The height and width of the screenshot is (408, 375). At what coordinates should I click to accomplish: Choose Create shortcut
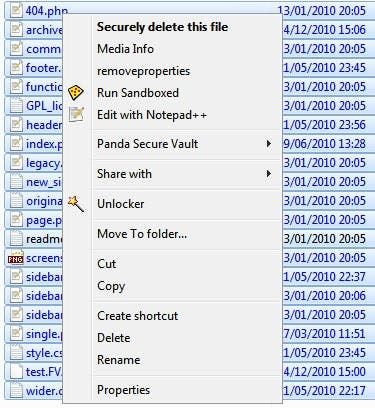click(137, 316)
